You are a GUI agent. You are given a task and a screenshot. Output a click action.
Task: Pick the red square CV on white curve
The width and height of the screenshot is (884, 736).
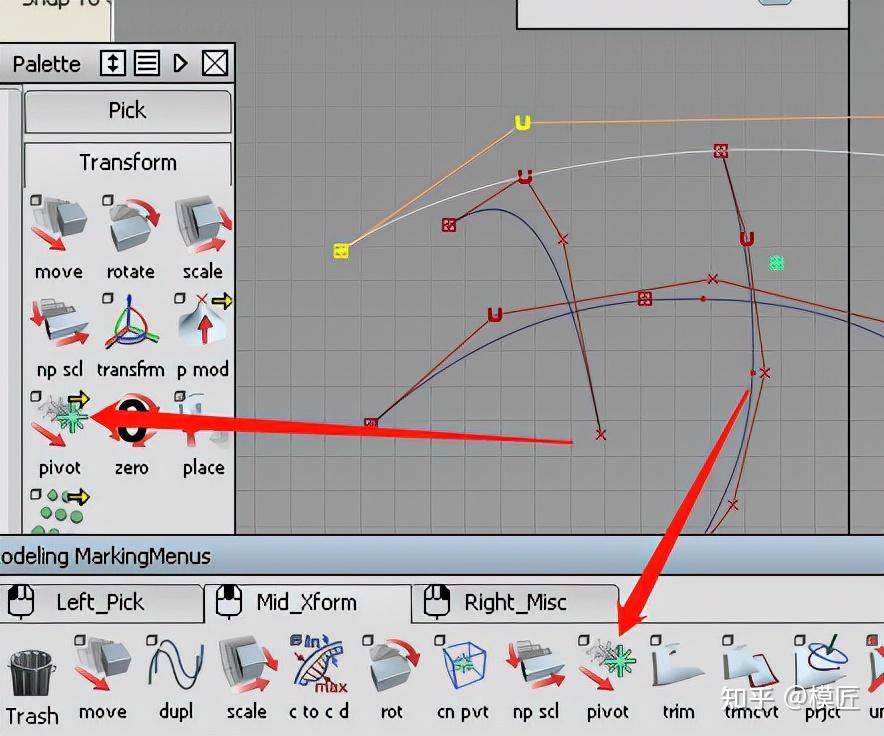click(x=721, y=151)
